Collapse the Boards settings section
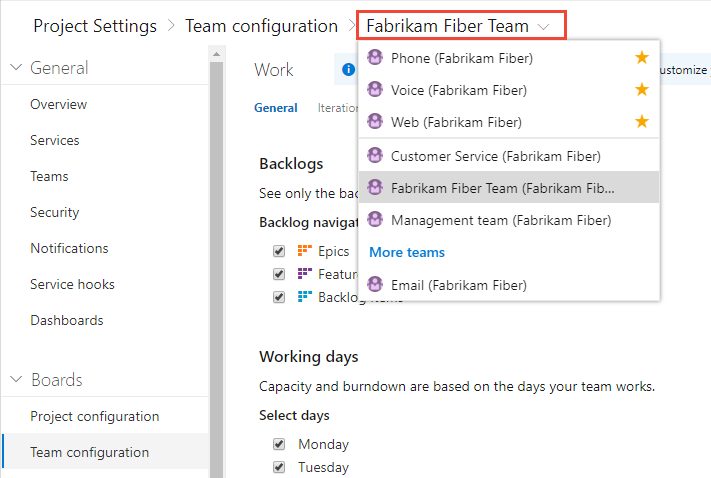This screenshot has height=478, width=711. pos(16,380)
